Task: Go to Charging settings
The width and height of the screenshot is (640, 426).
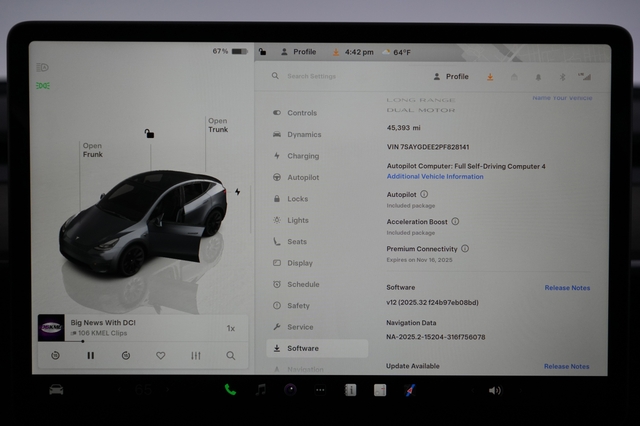Action: click(296, 156)
